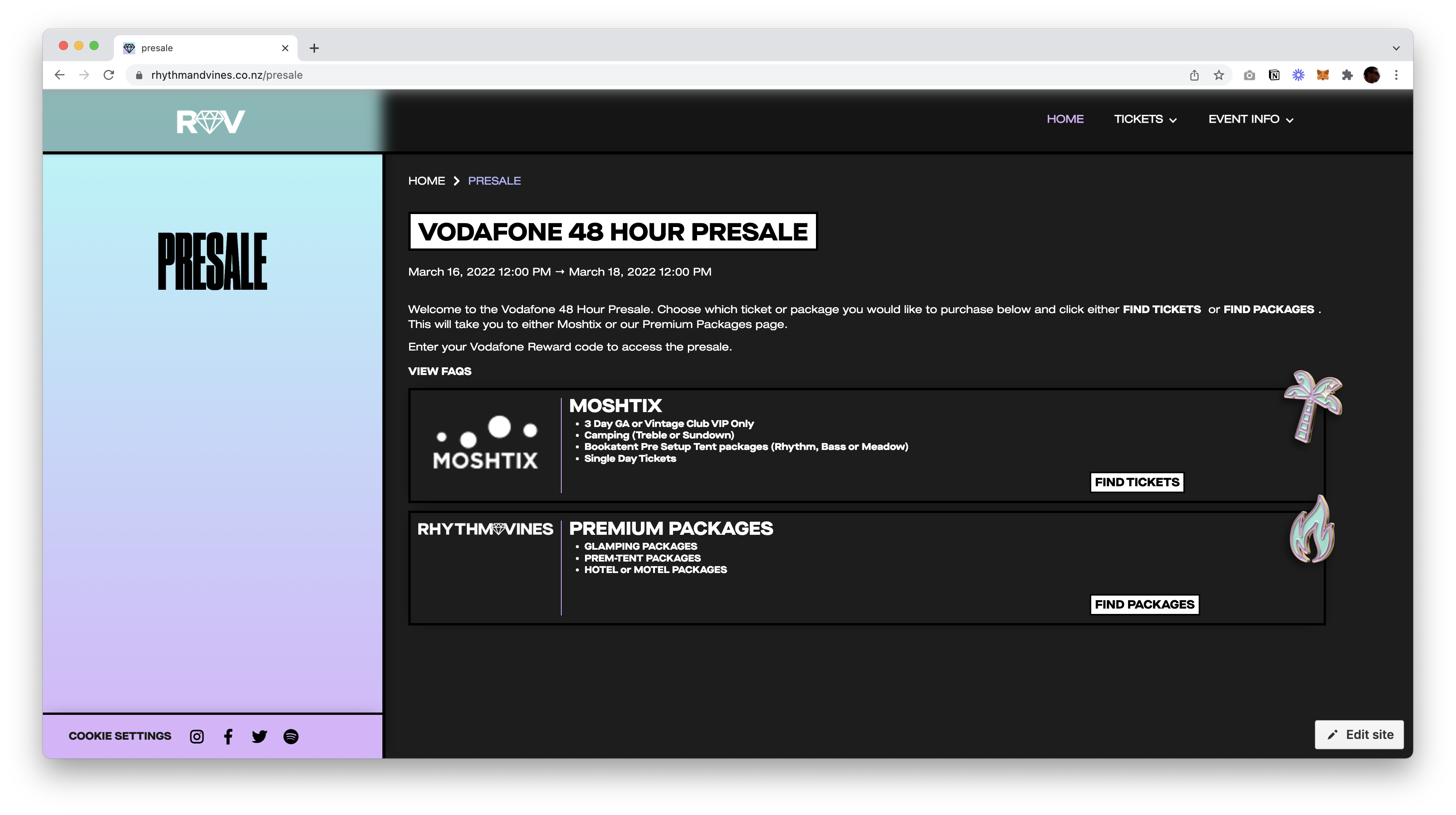The width and height of the screenshot is (1456, 815).
Task: Click the breadcrumb chevron separator
Action: pyautogui.click(x=457, y=181)
